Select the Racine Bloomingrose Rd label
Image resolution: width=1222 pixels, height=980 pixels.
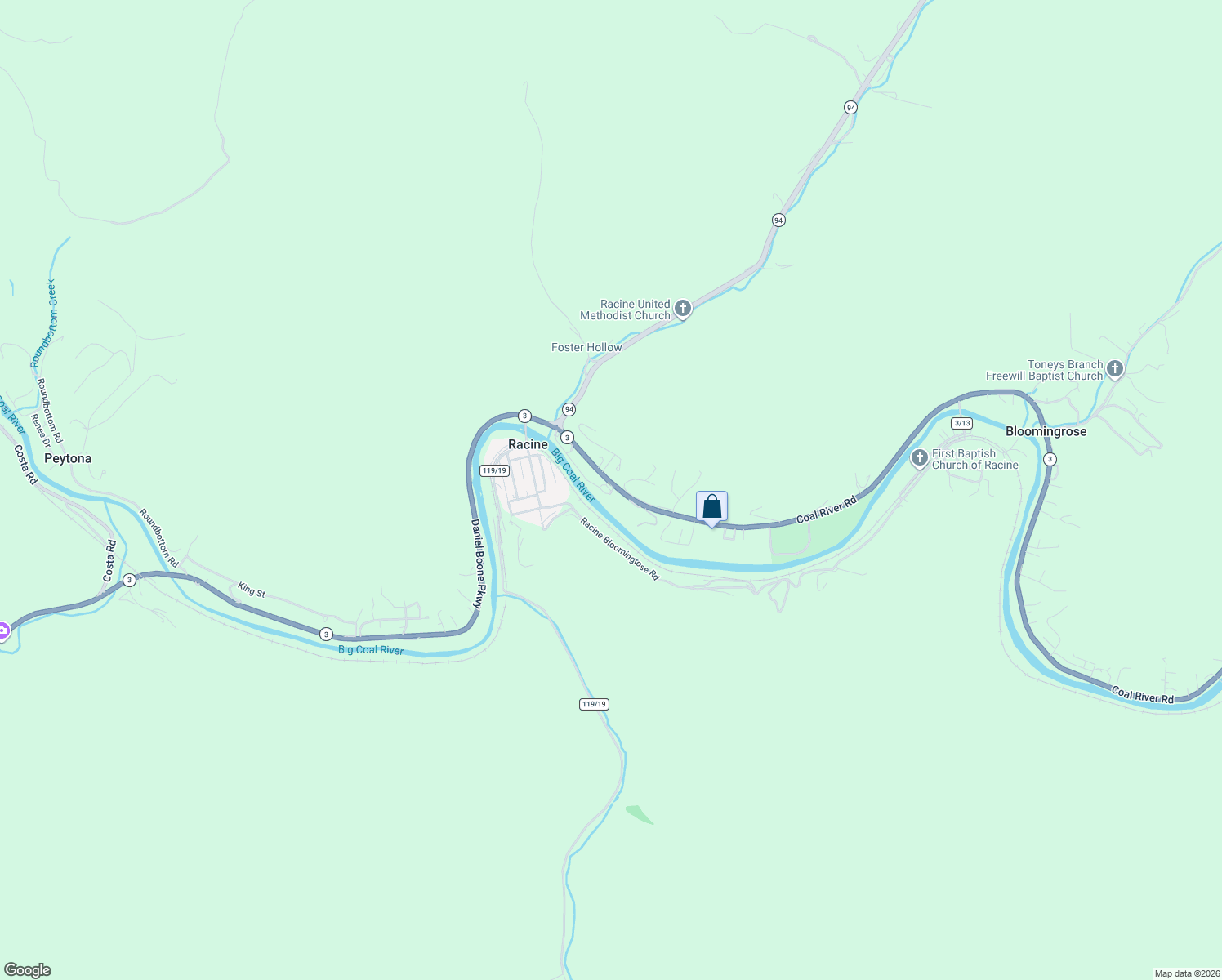(x=620, y=549)
